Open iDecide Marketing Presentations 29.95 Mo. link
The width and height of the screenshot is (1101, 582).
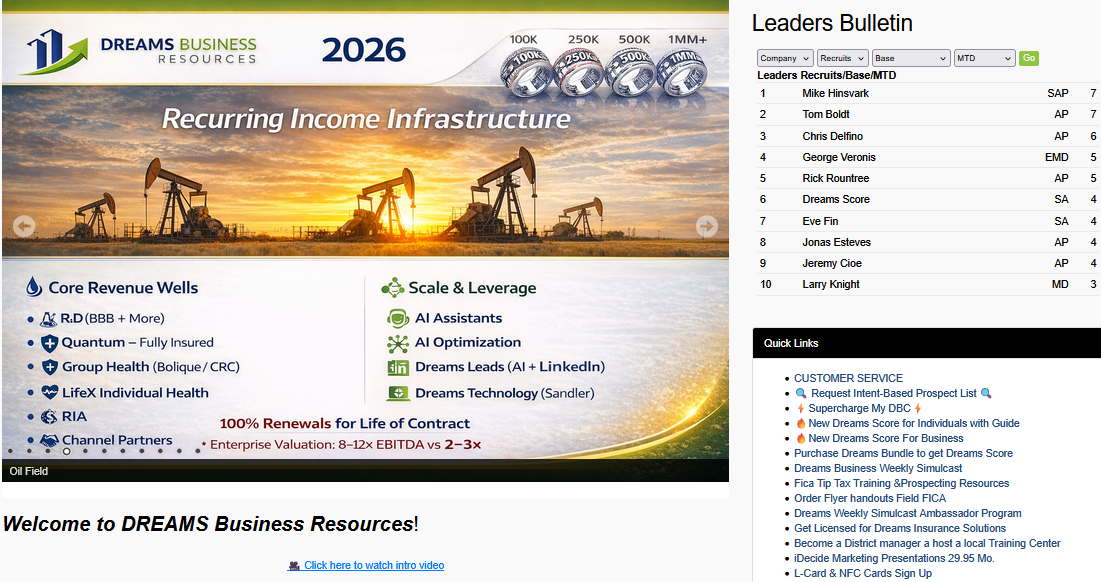tap(894, 559)
